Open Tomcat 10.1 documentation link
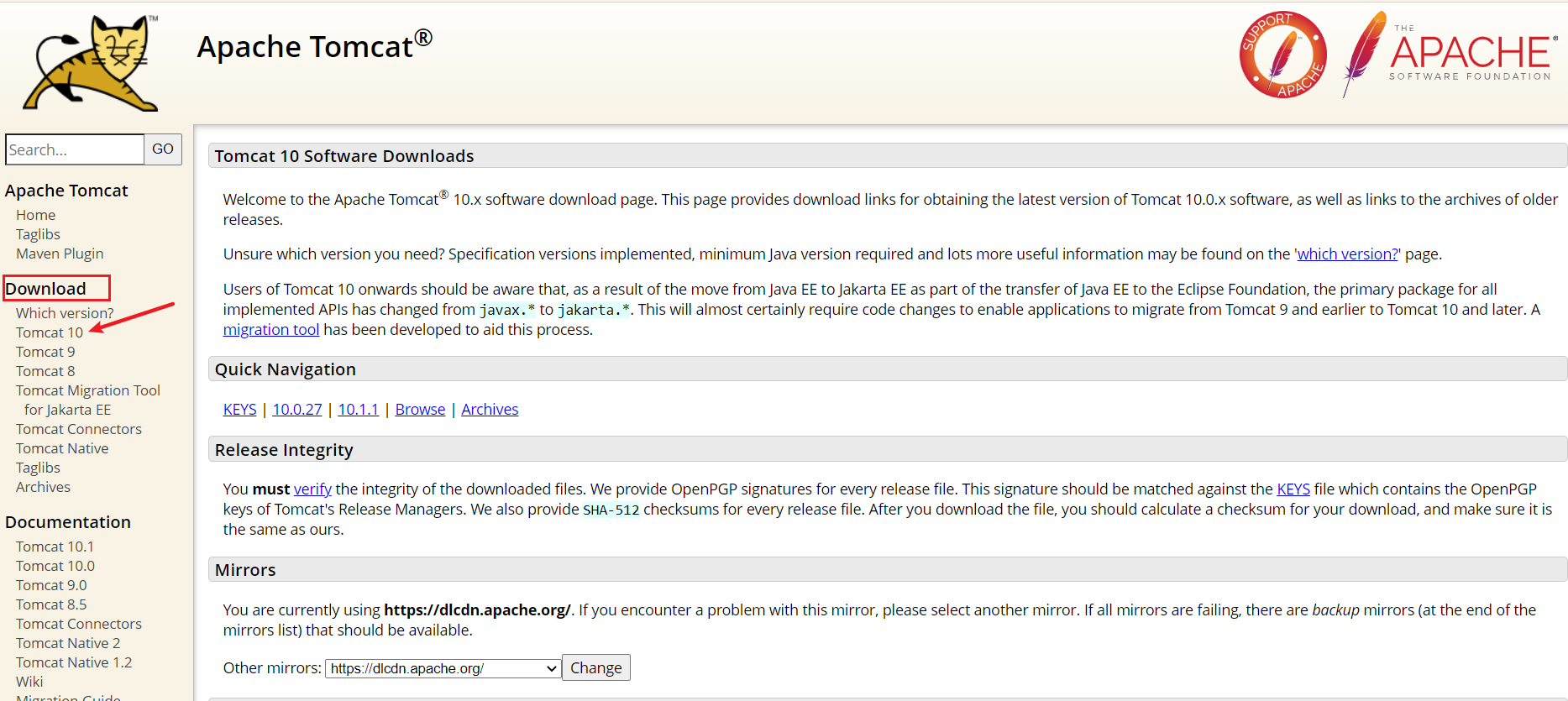The image size is (1568, 701). click(x=55, y=547)
